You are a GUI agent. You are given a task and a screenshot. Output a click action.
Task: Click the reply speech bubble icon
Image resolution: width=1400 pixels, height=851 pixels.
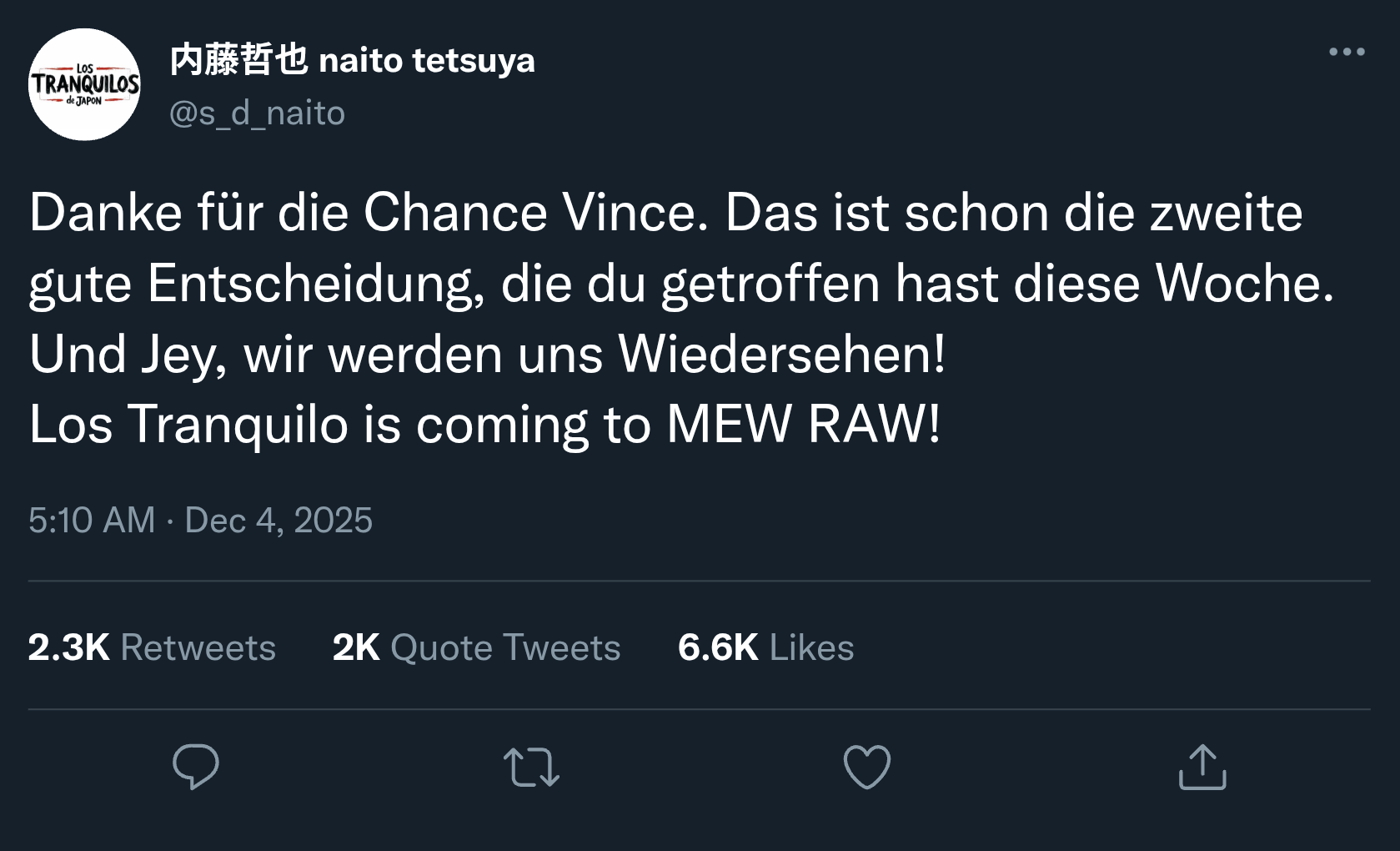pos(195,766)
